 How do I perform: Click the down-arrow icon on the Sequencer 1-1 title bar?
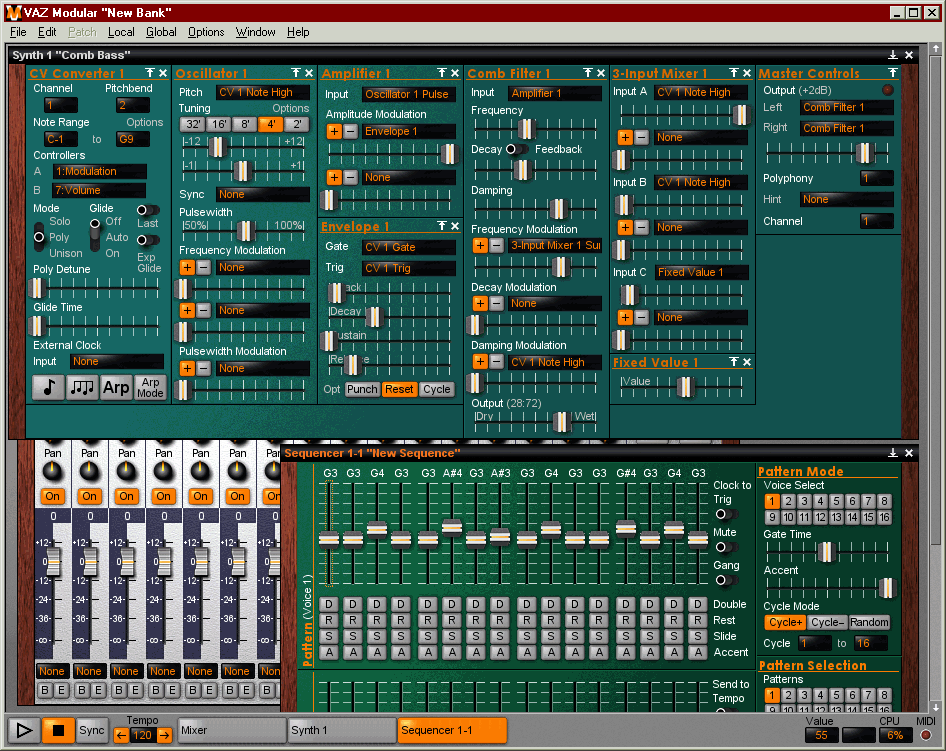[x=893, y=453]
